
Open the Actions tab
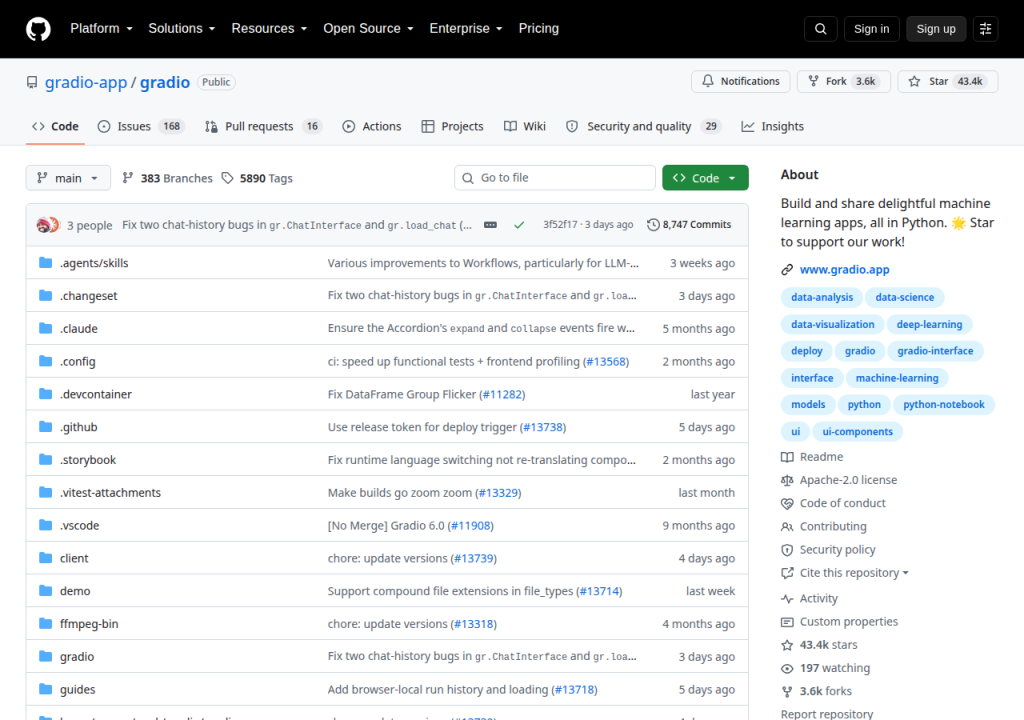[x=372, y=127]
